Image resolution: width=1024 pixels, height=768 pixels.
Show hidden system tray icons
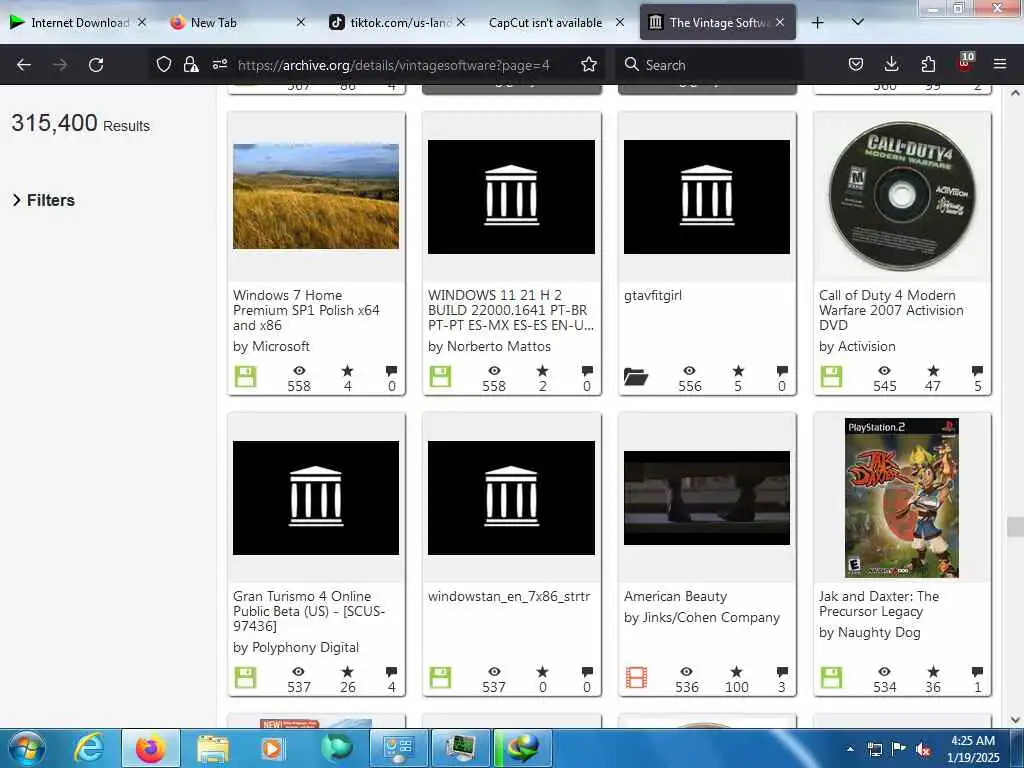point(850,750)
